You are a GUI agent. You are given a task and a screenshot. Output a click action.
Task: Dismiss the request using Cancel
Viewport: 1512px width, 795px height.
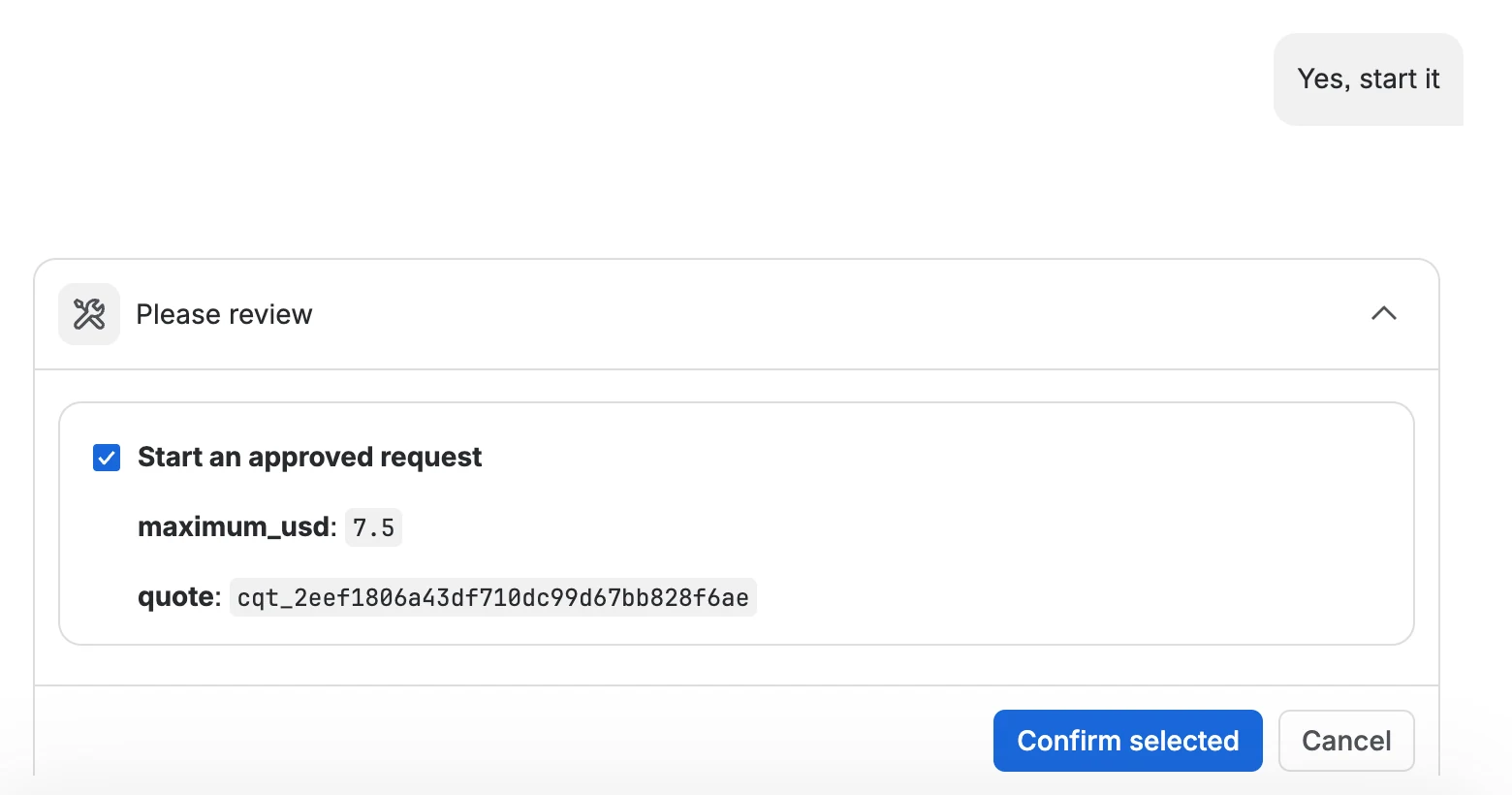click(1346, 741)
